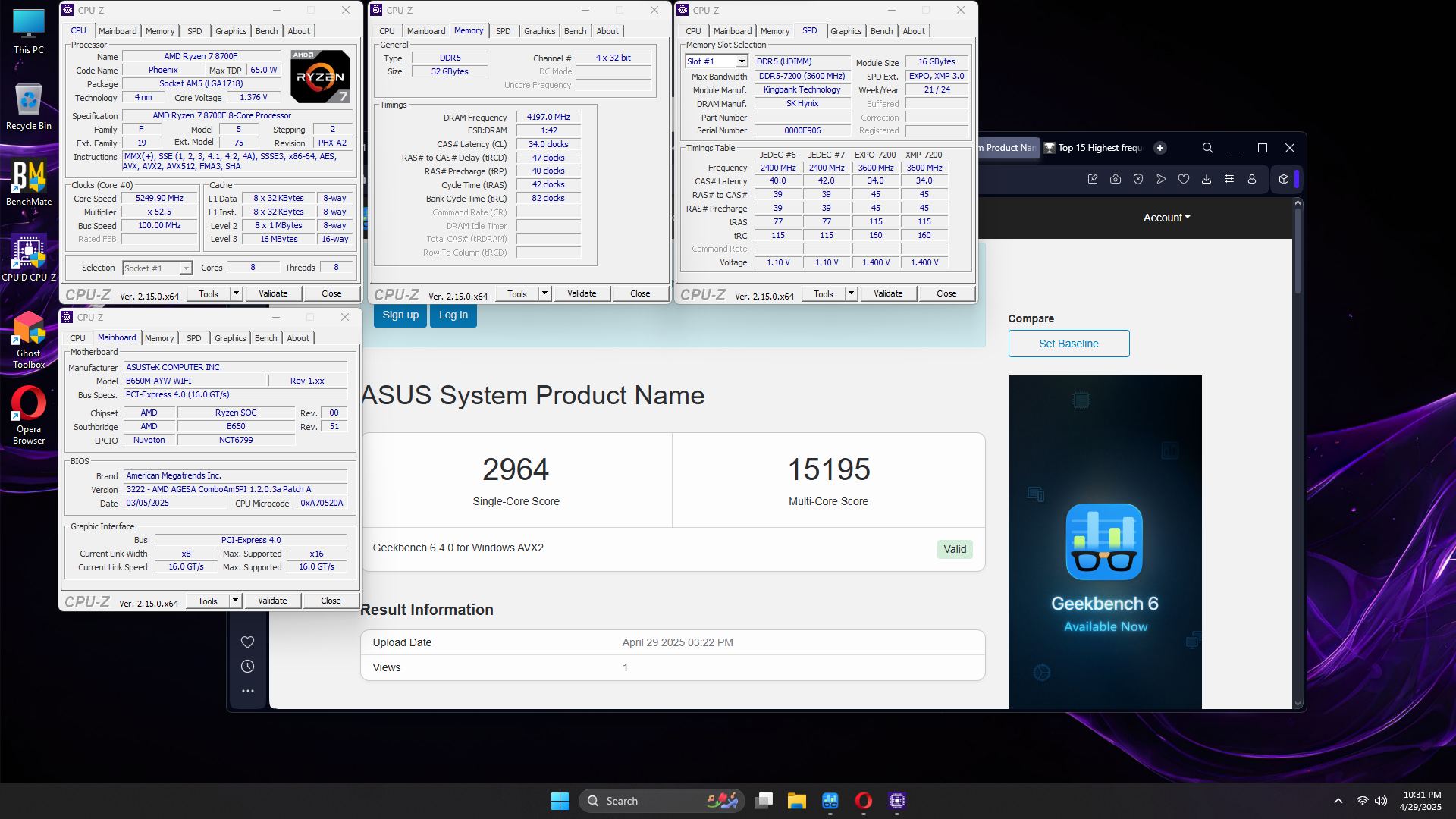Click the volume icon in system tray
Screen dimensions: 1456x819
1381,801
